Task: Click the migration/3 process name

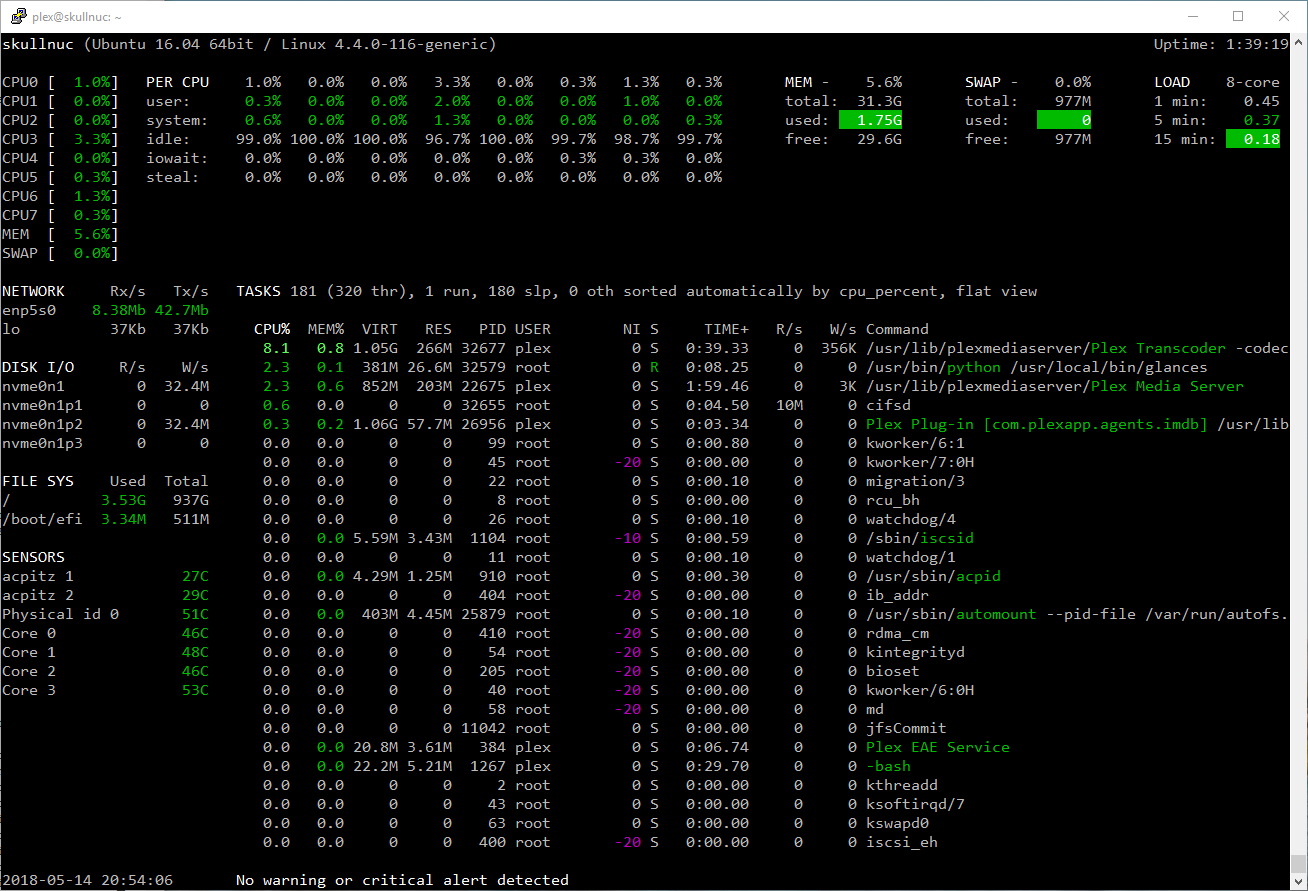Action: coord(916,481)
